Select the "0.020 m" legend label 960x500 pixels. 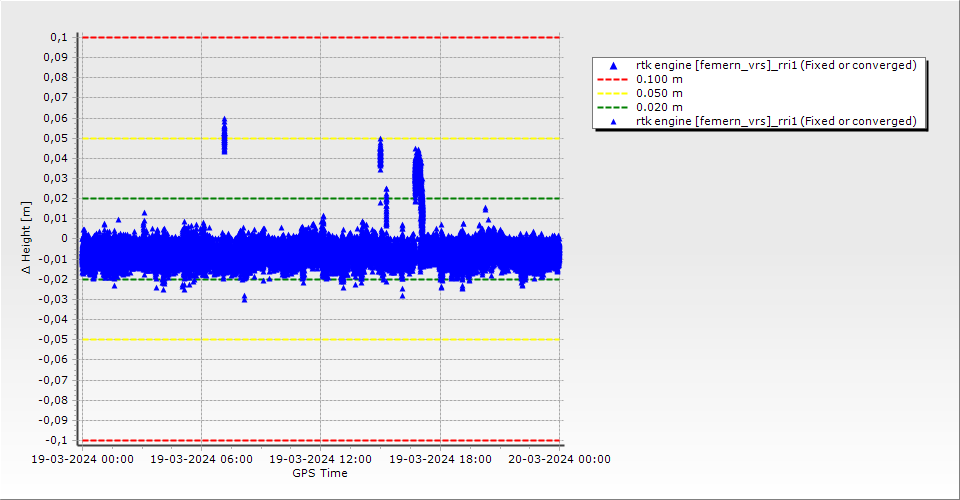[660, 107]
